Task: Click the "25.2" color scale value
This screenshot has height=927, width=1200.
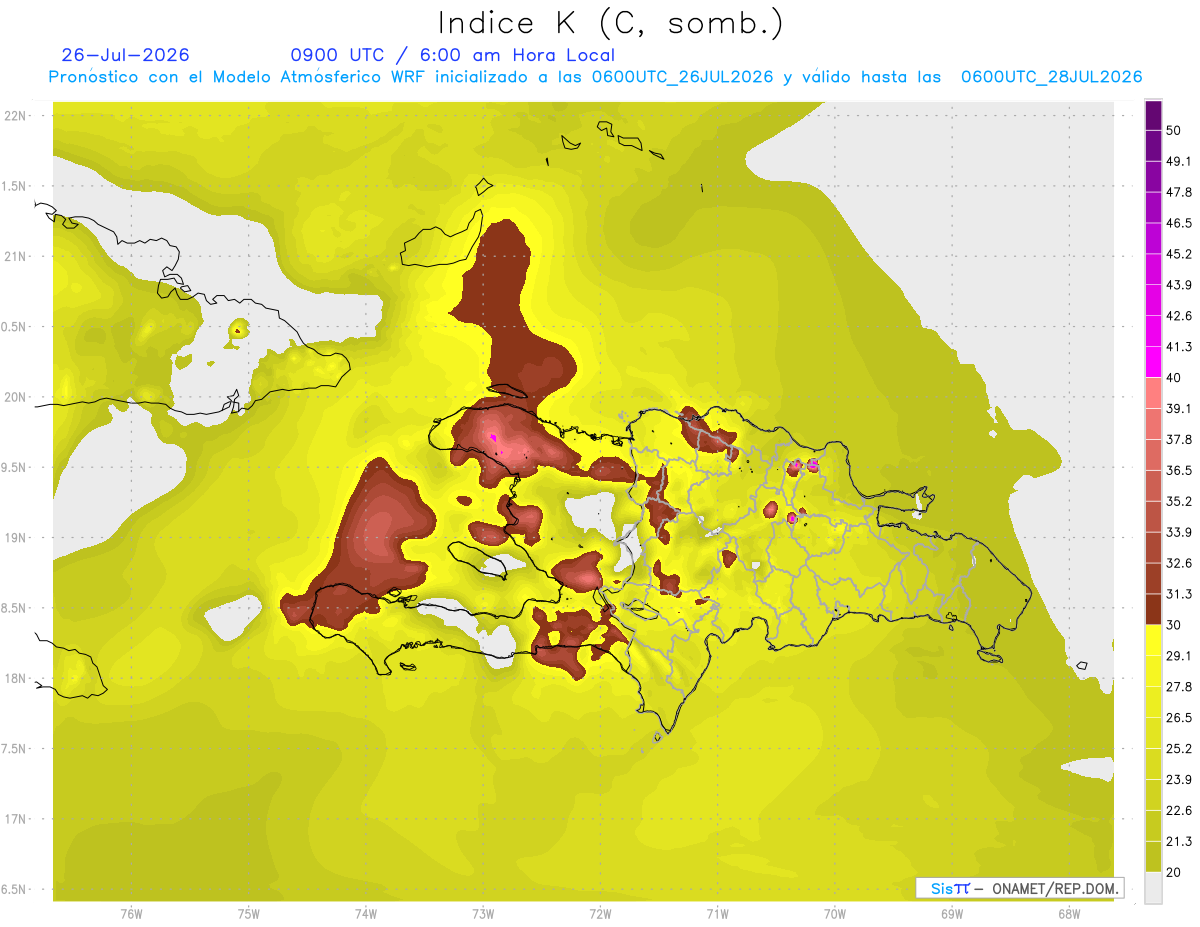Action: (x=1180, y=749)
